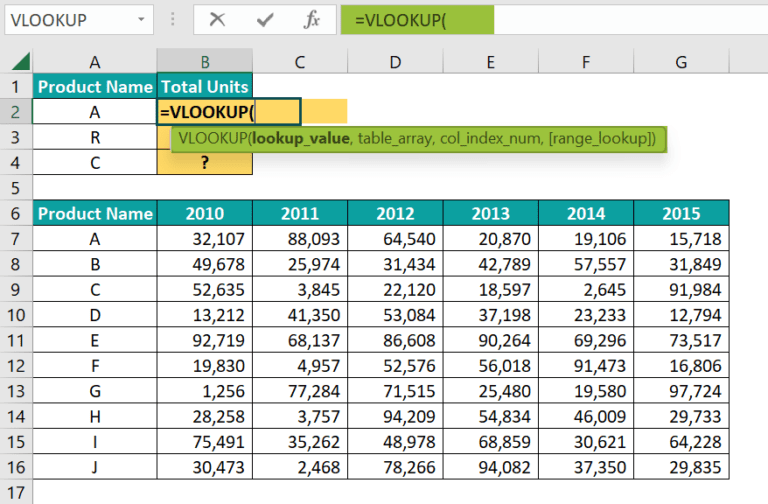
Task: Click the Total Units header cell
Action: click(x=205, y=87)
